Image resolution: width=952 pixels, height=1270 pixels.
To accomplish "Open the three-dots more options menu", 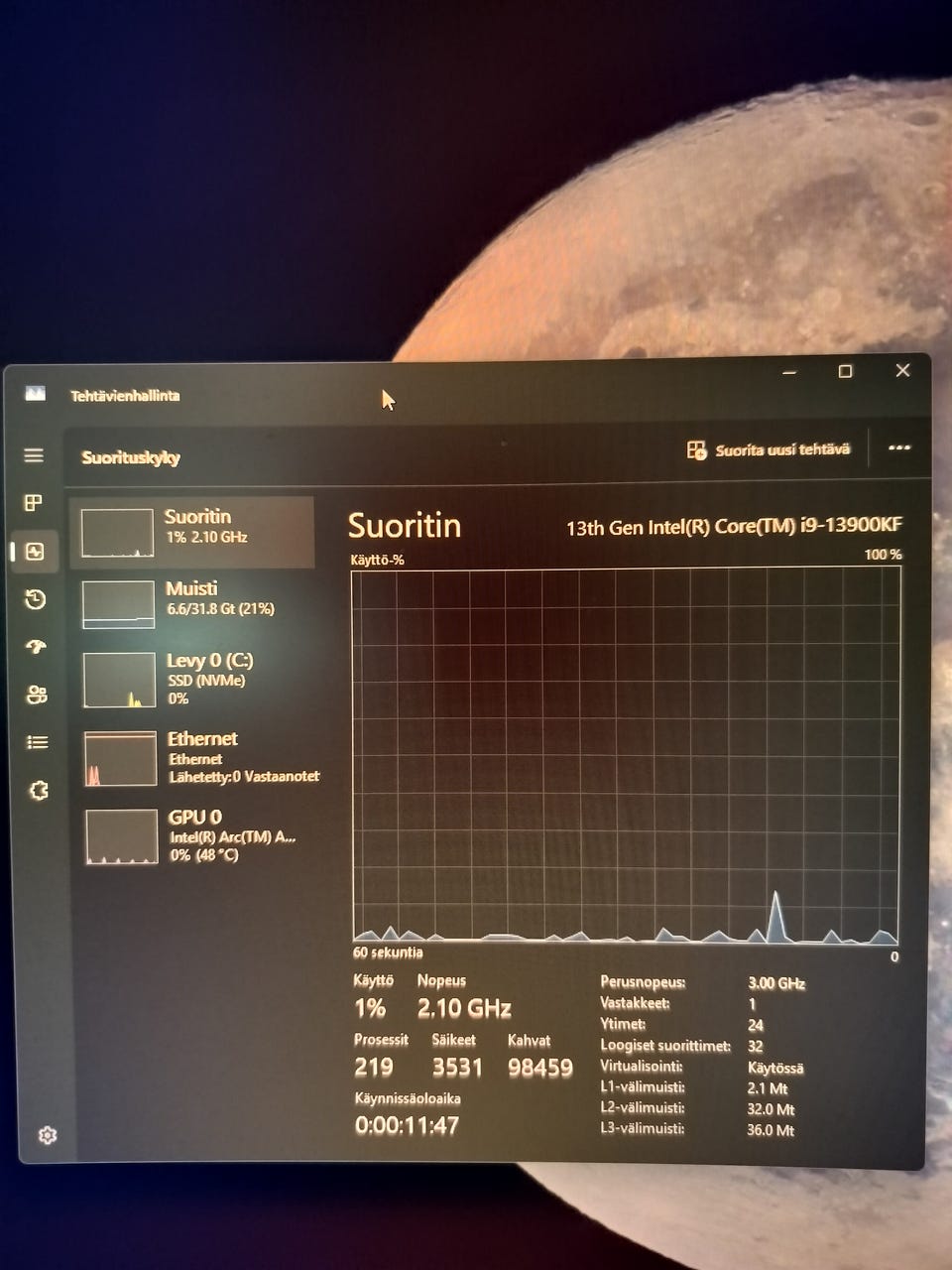I will coord(899,447).
